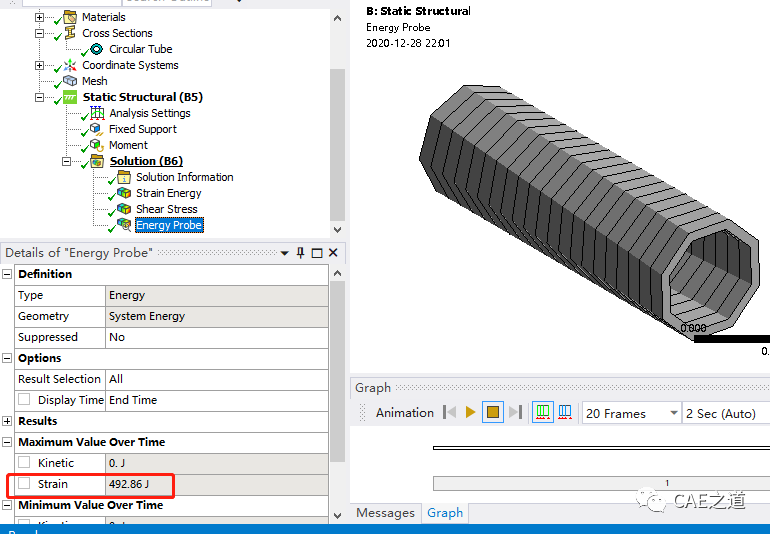Click the Shear Stress result icon
This screenshot has width=770, height=534.
click(124, 209)
